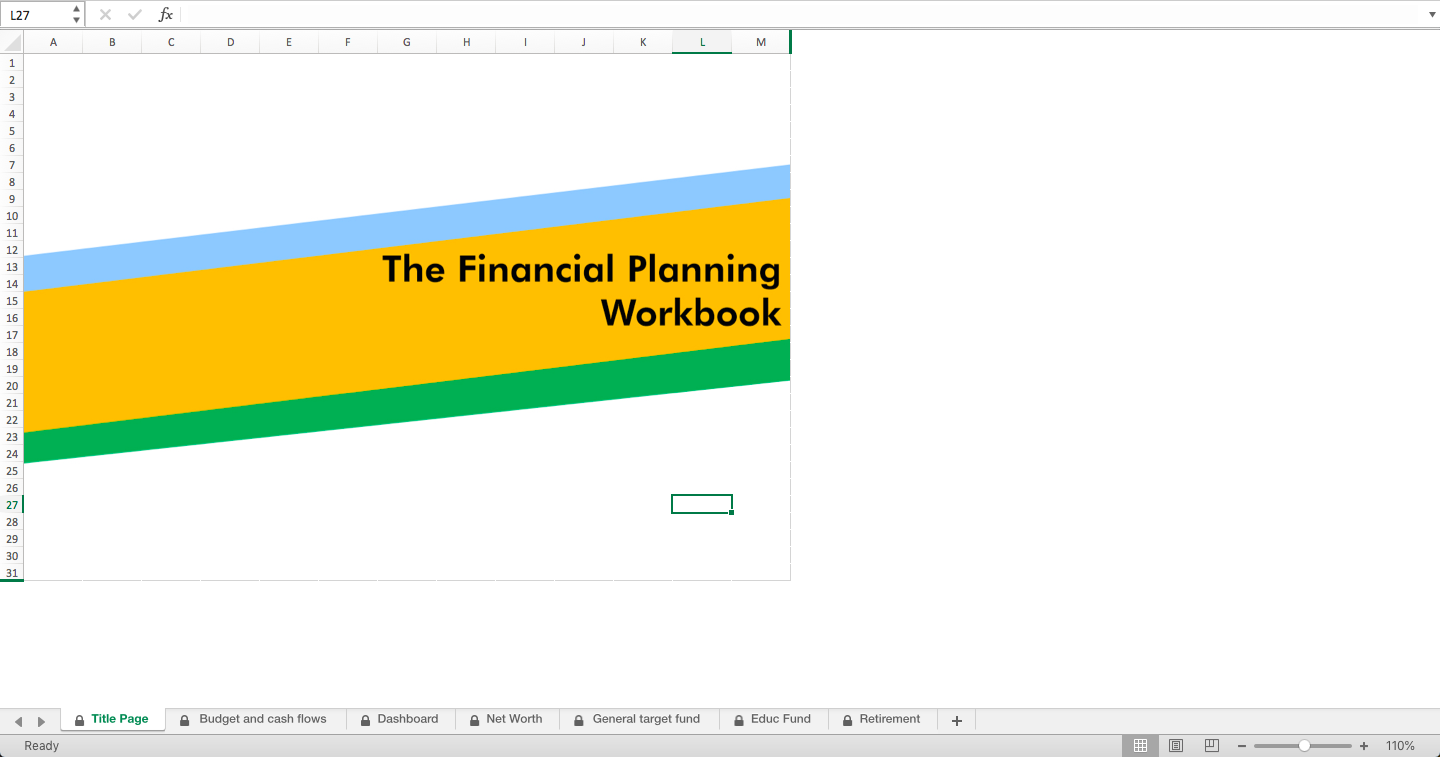Switch to Normal view icon
Viewport: 1440px width, 757px height.
click(1140, 746)
